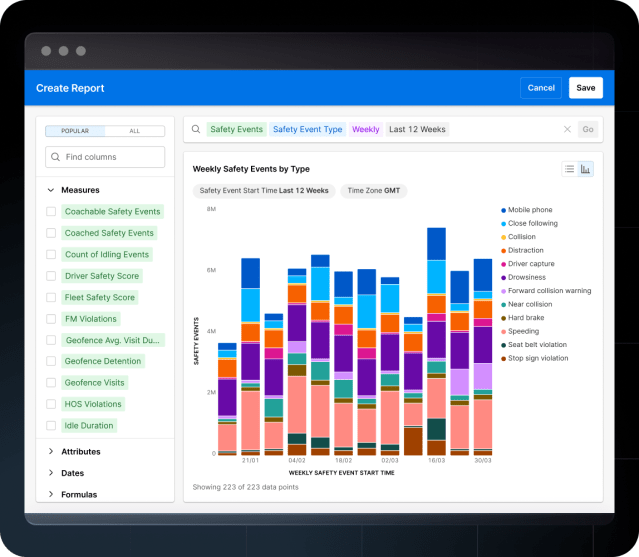Switch to the table list view icon
This screenshot has width=639, height=557.
570,169
